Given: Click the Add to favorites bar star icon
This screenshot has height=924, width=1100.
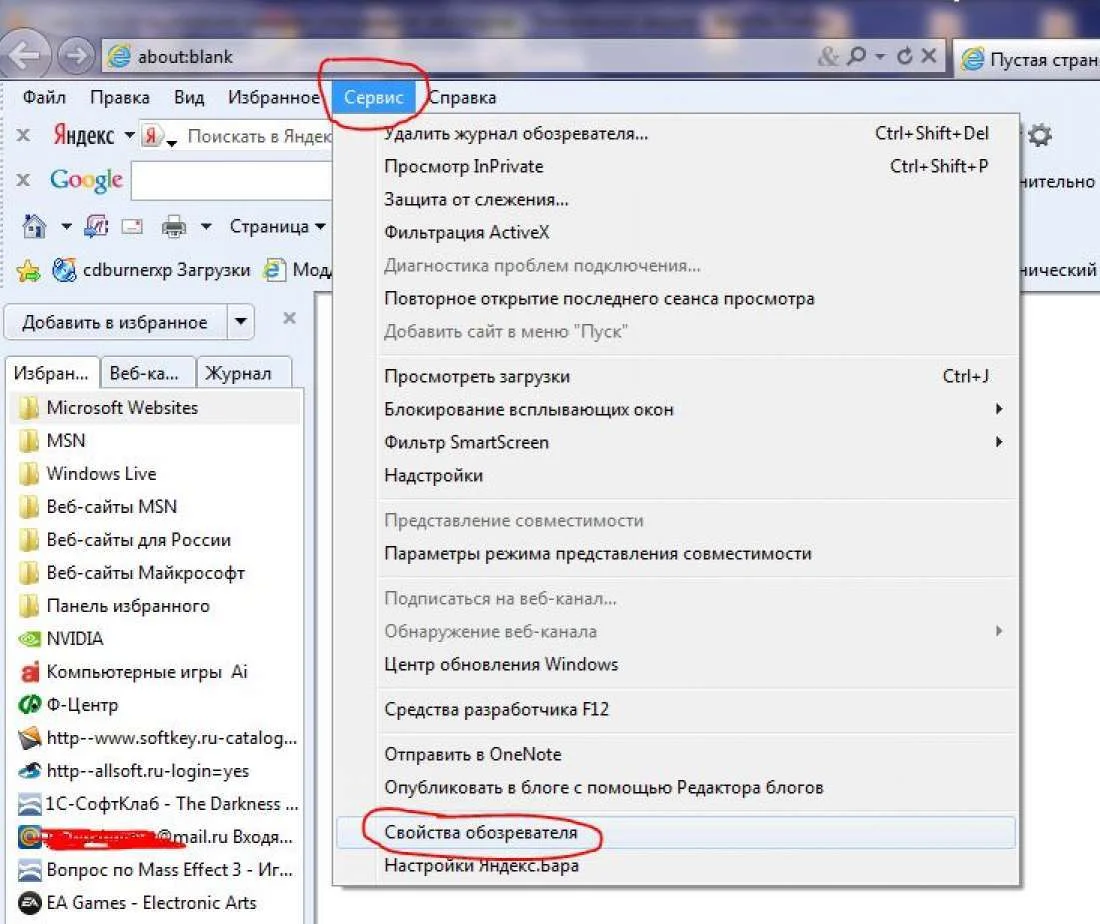Looking at the screenshot, I should pyautogui.click(x=29, y=270).
